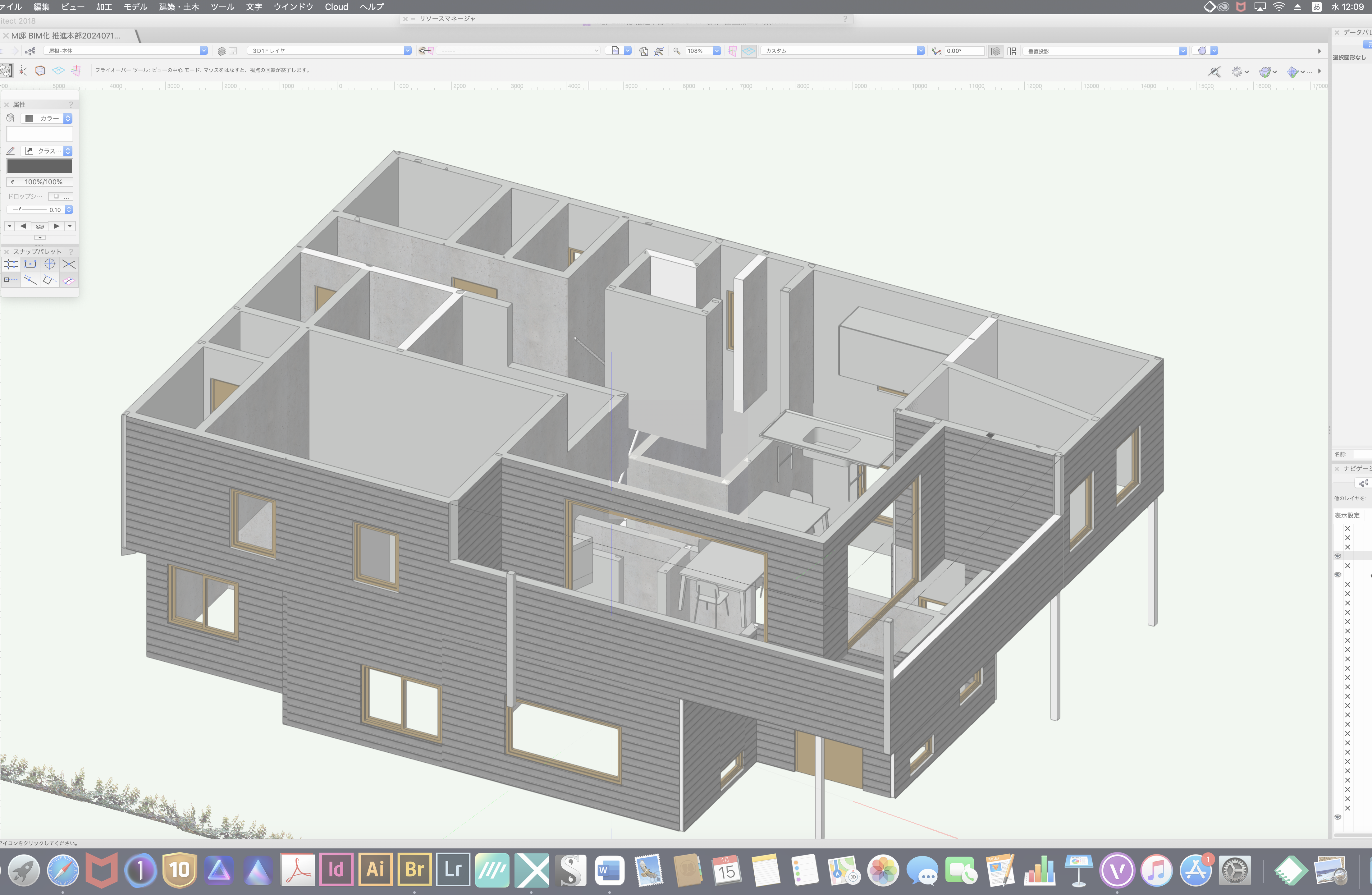Screen dimensions: 1372x895
Task: Open the 3D1F レイヤ layer dropdown
Action: 408,51
